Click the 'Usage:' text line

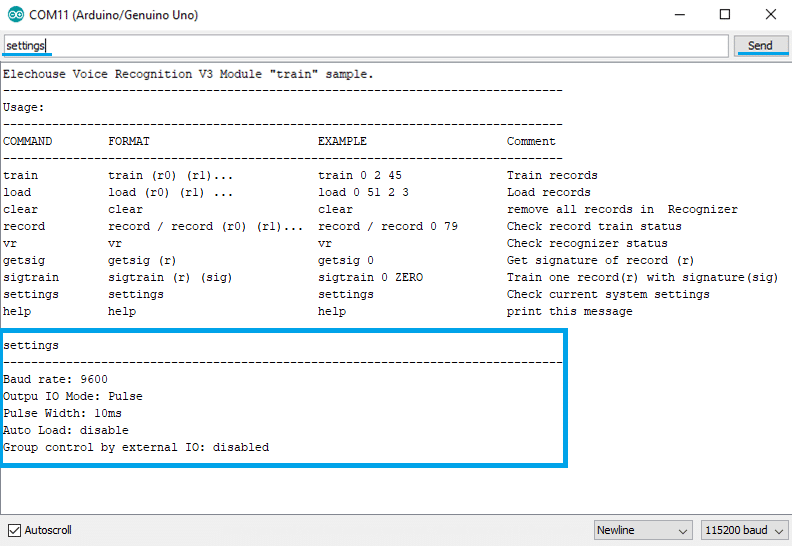click(24, 108)
